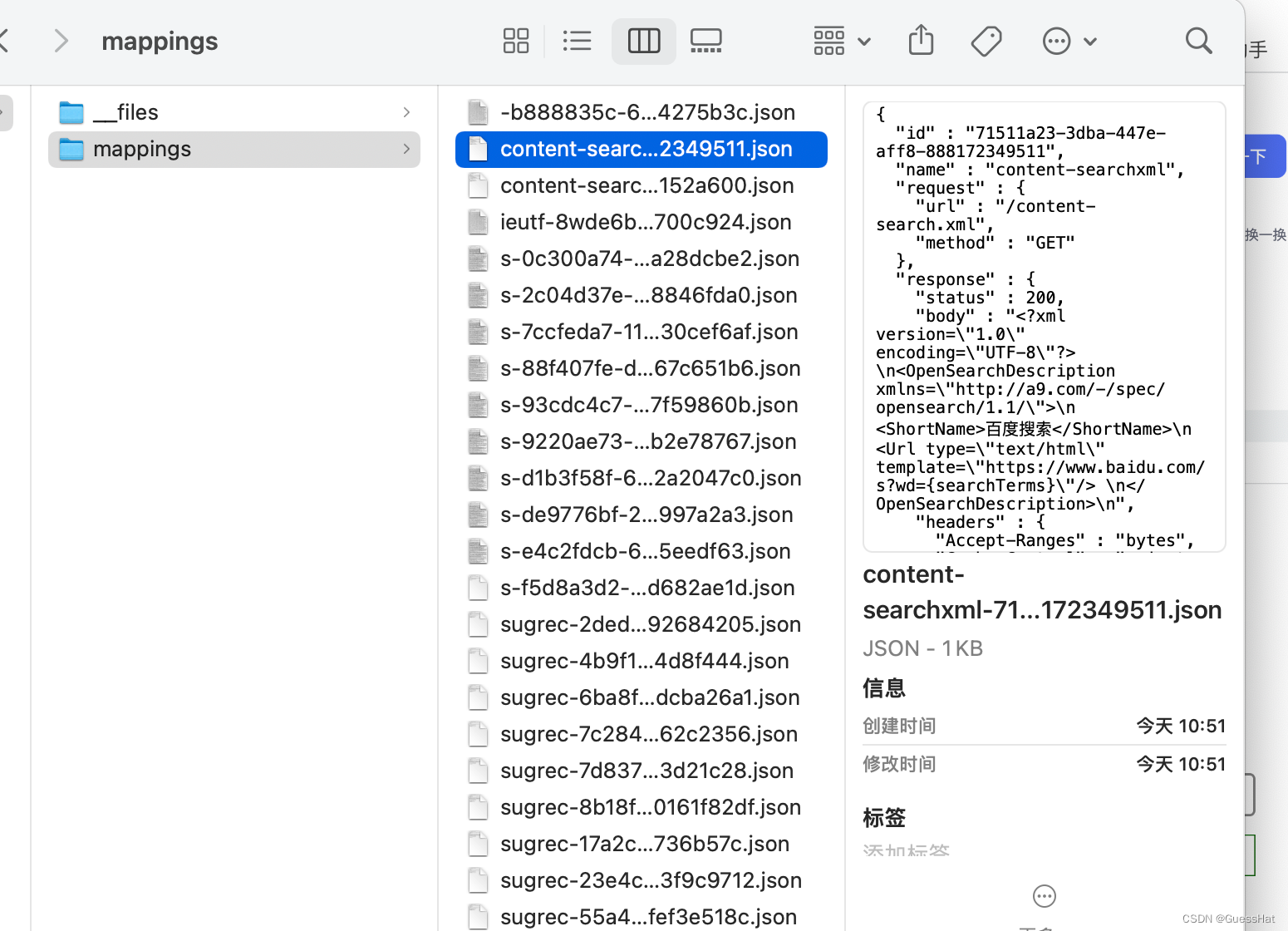
Task: Select sugrec-7d837...3d21c28.json file
Action: [642, 771]
